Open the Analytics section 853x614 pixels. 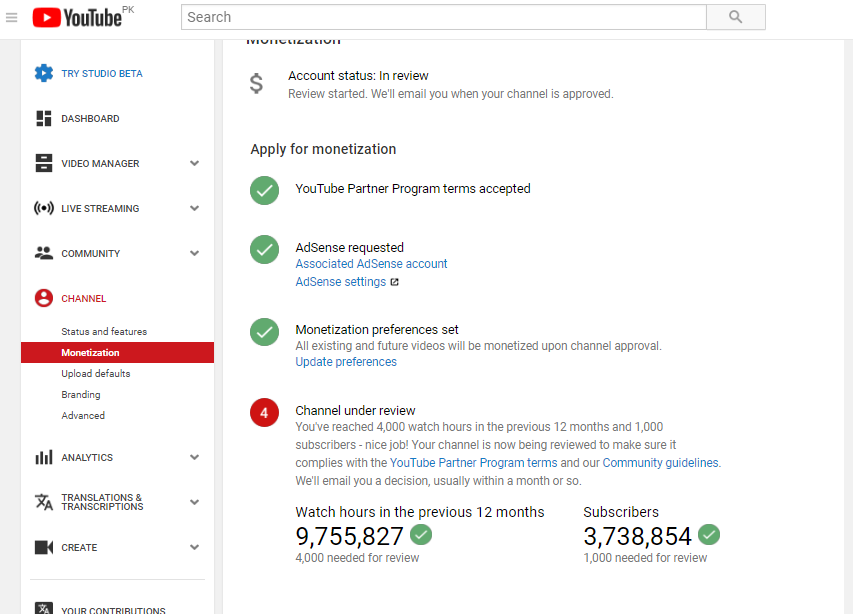pyautogui.click(x=87, y=458)
